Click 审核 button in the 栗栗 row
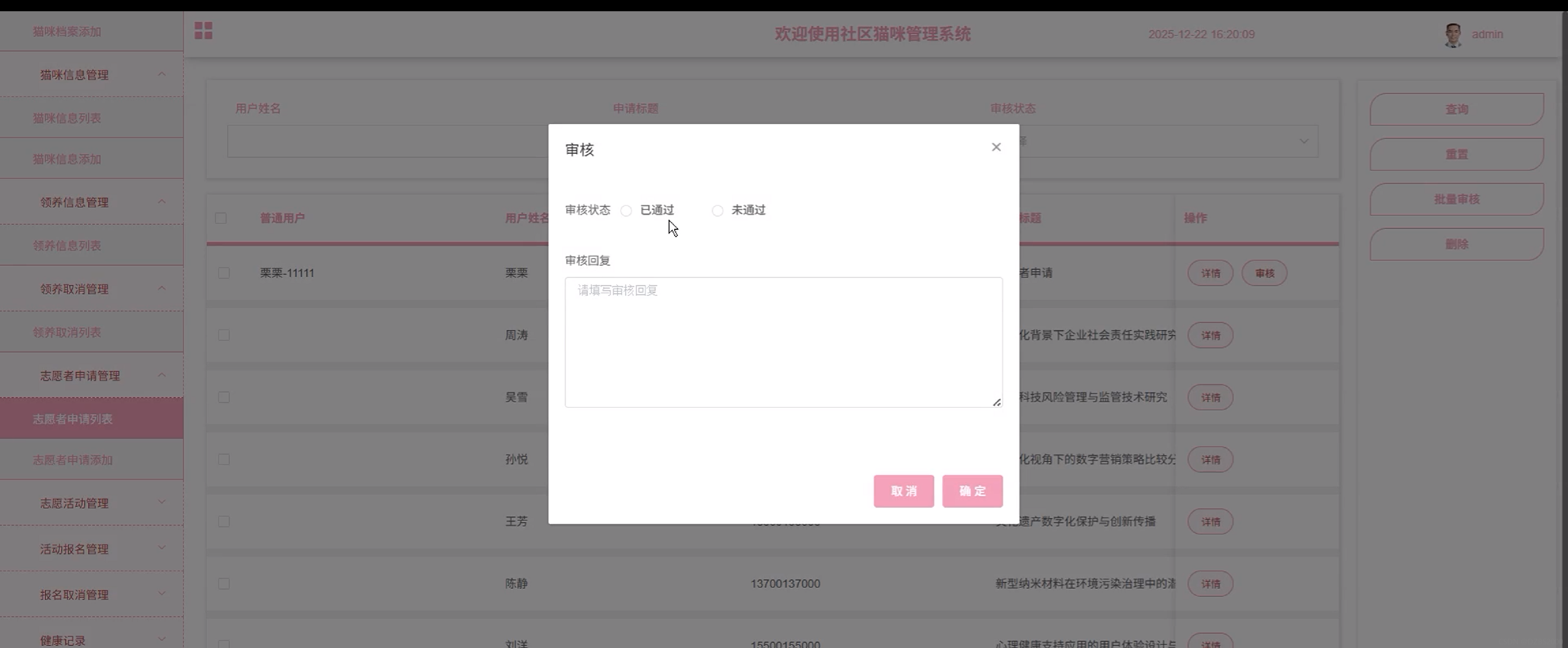Image resolution: width=1568 pixels, height=648 pixels. click(x=1264, y=273)
